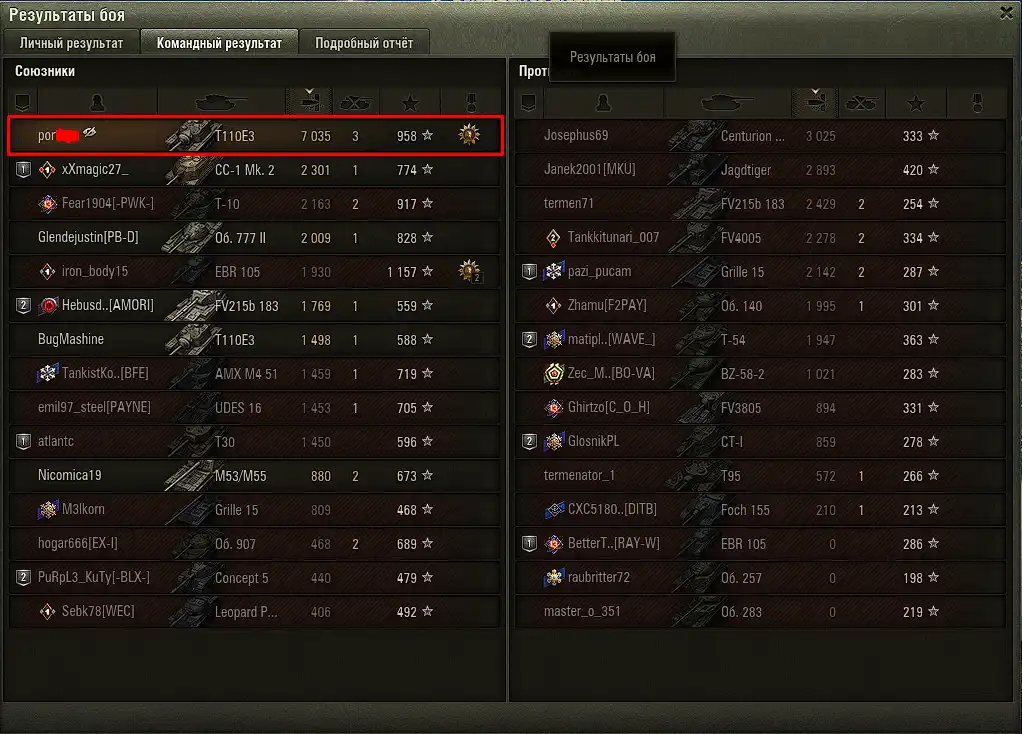Toggle the crossed-eye icon beside top player
Viewport: 1022px width, 734px height.
pyautogui.click(x=89, y=132)
